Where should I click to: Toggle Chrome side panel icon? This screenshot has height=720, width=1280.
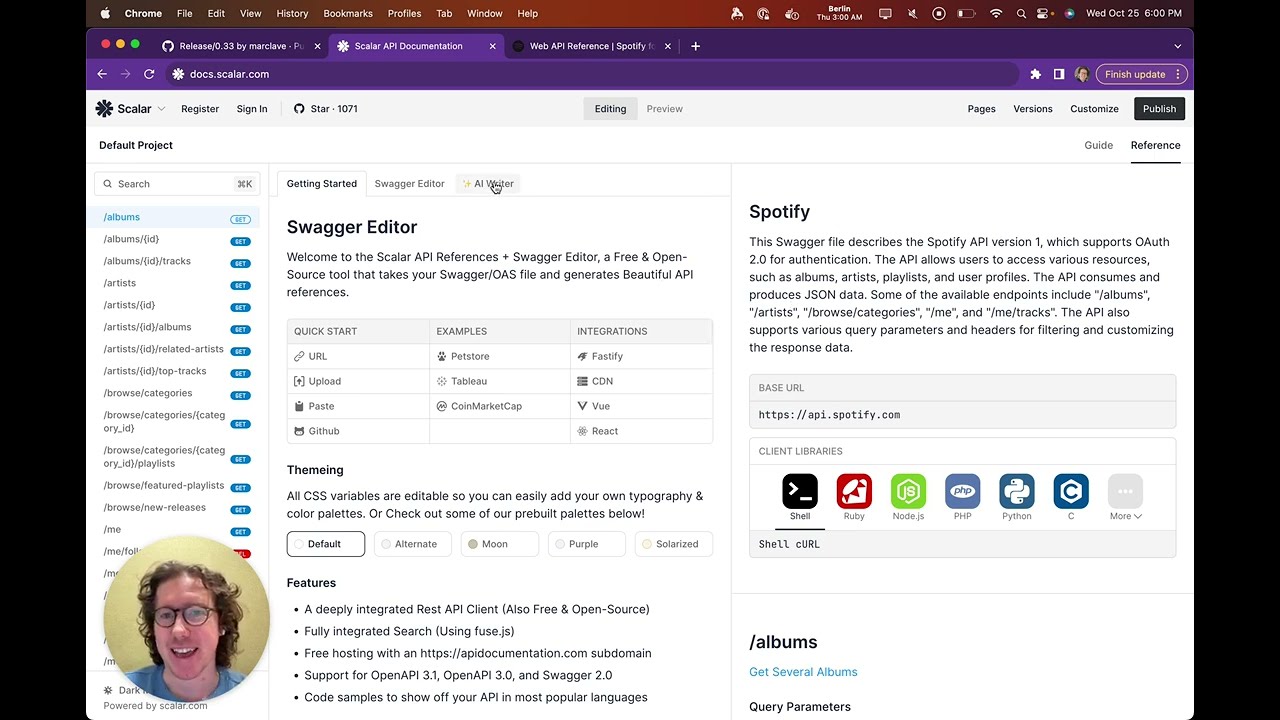(x=1058, y=74)
